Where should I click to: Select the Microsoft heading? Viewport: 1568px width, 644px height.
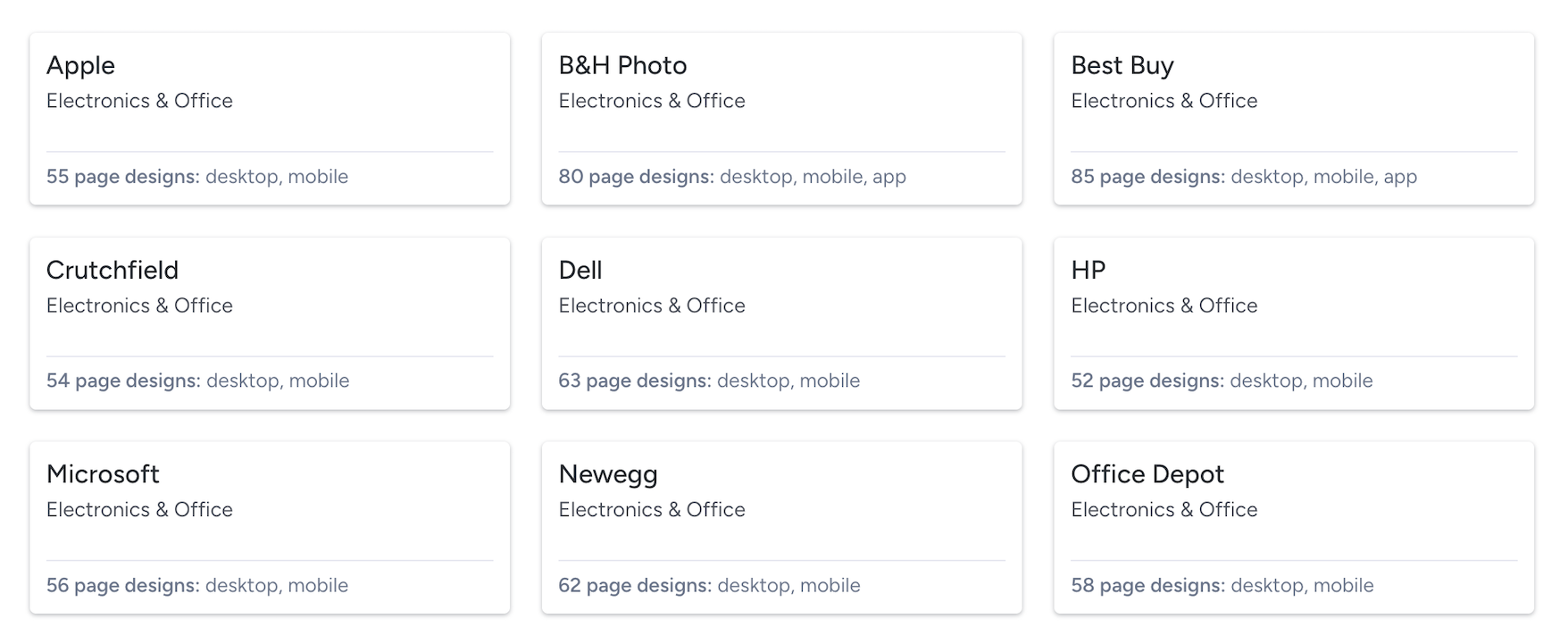103,474
